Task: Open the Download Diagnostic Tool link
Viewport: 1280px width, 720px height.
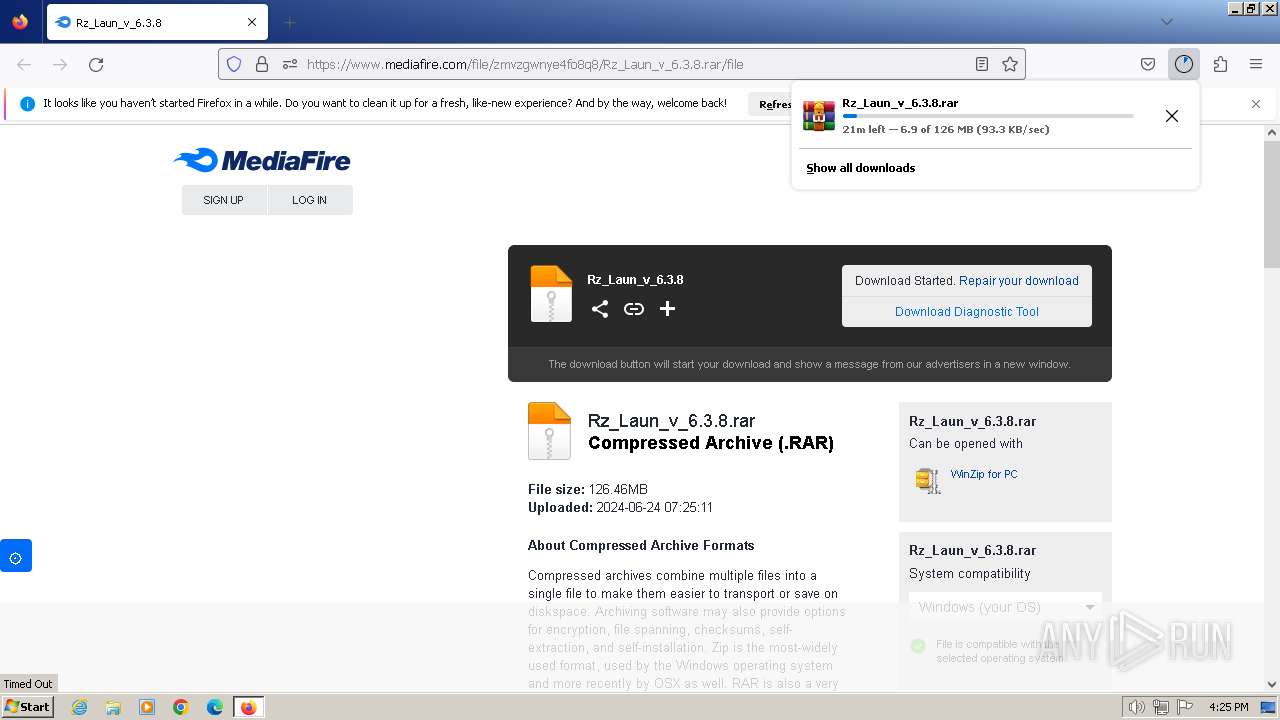Action: pos(967,312)
